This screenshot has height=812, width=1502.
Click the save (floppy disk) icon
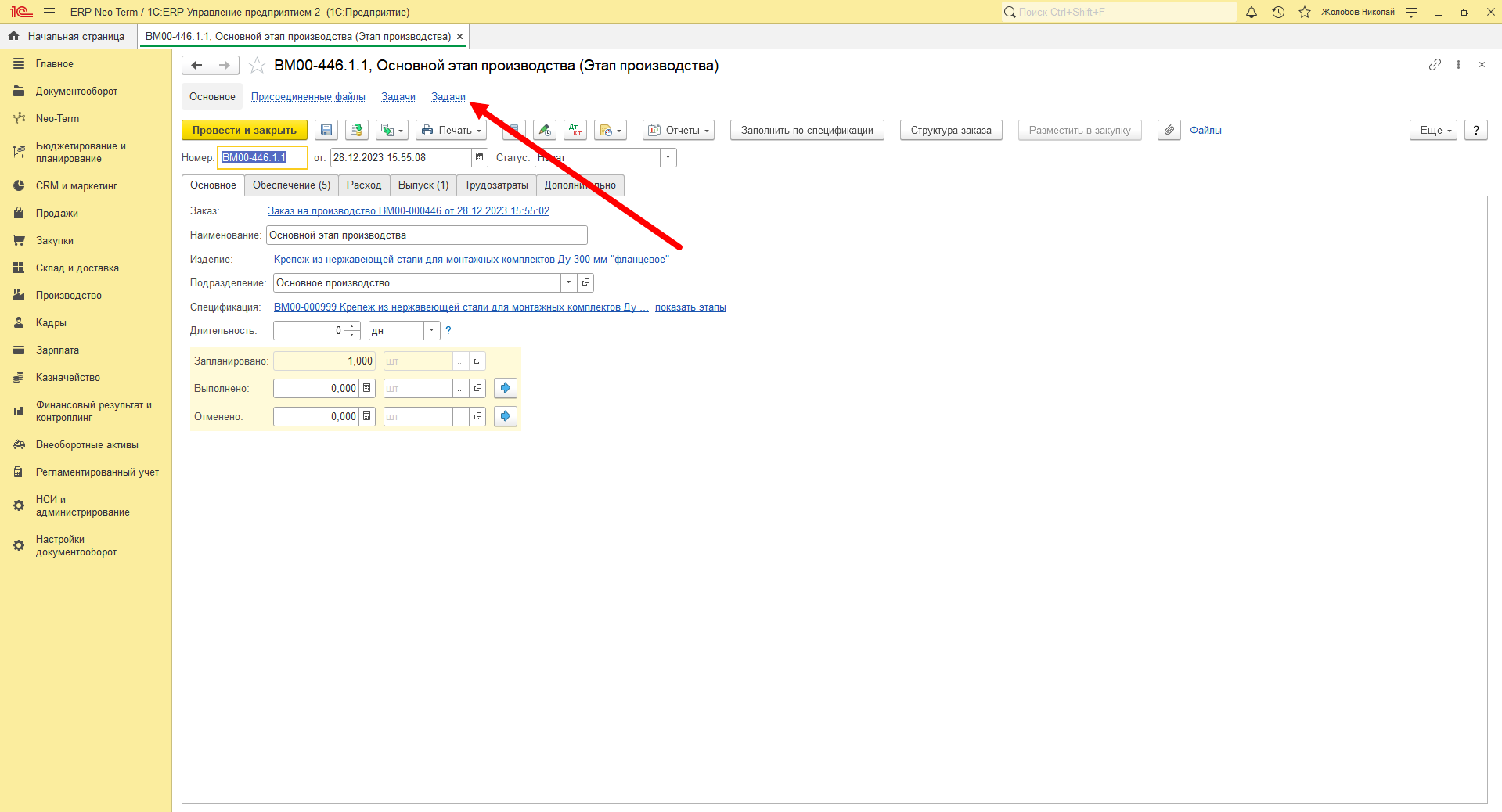[x=326, y=131]
